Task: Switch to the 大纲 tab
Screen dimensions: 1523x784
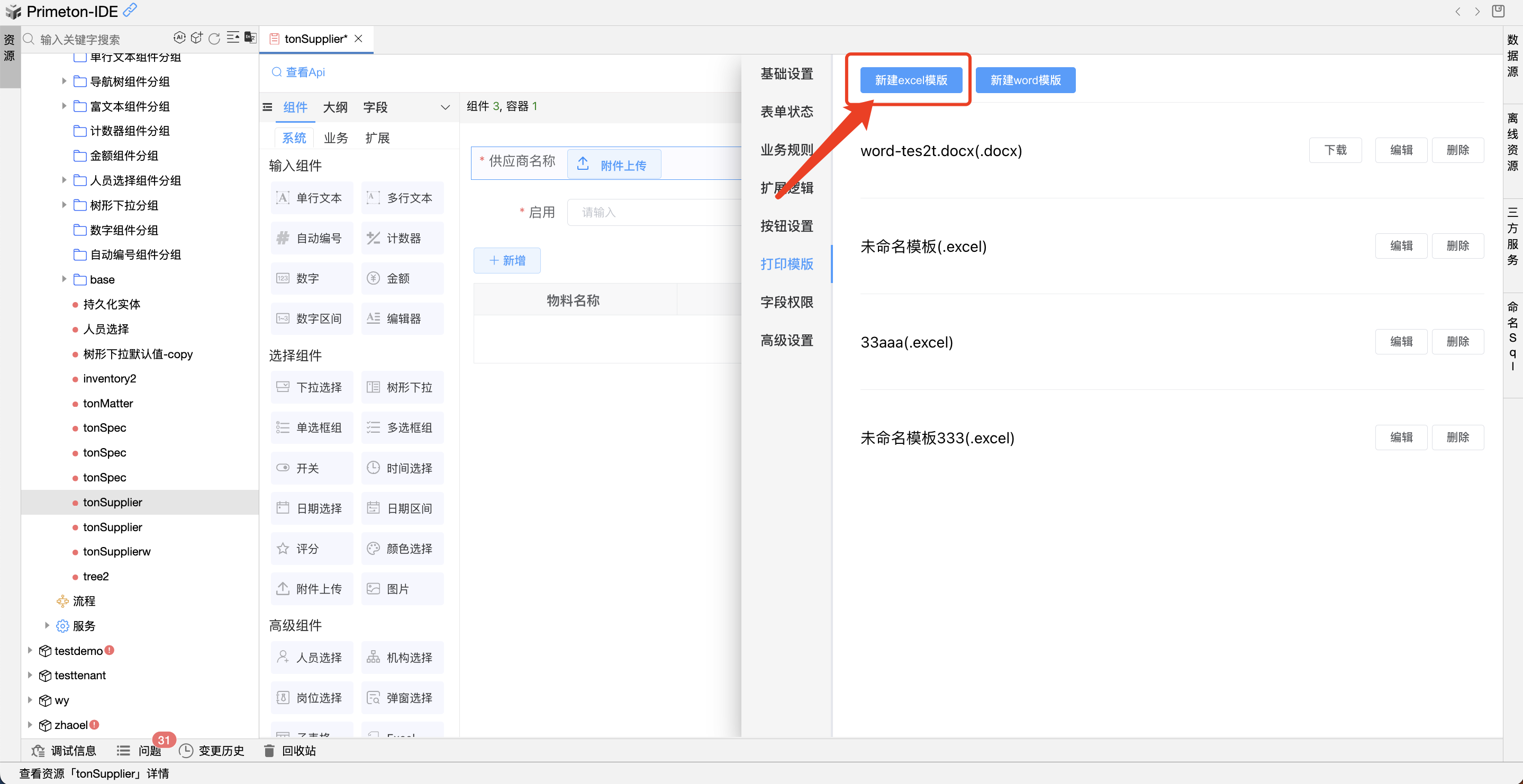Action: pos(335,107)
